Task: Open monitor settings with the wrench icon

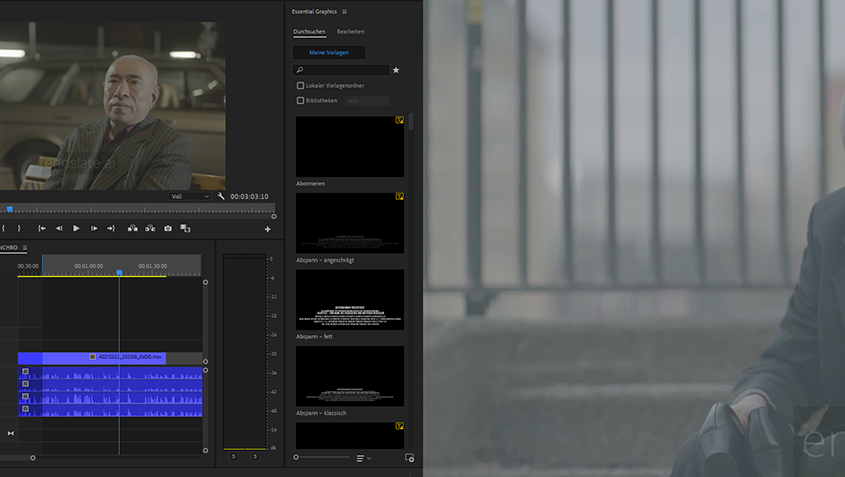Action: pyautogui.click(x=221, y=197)
